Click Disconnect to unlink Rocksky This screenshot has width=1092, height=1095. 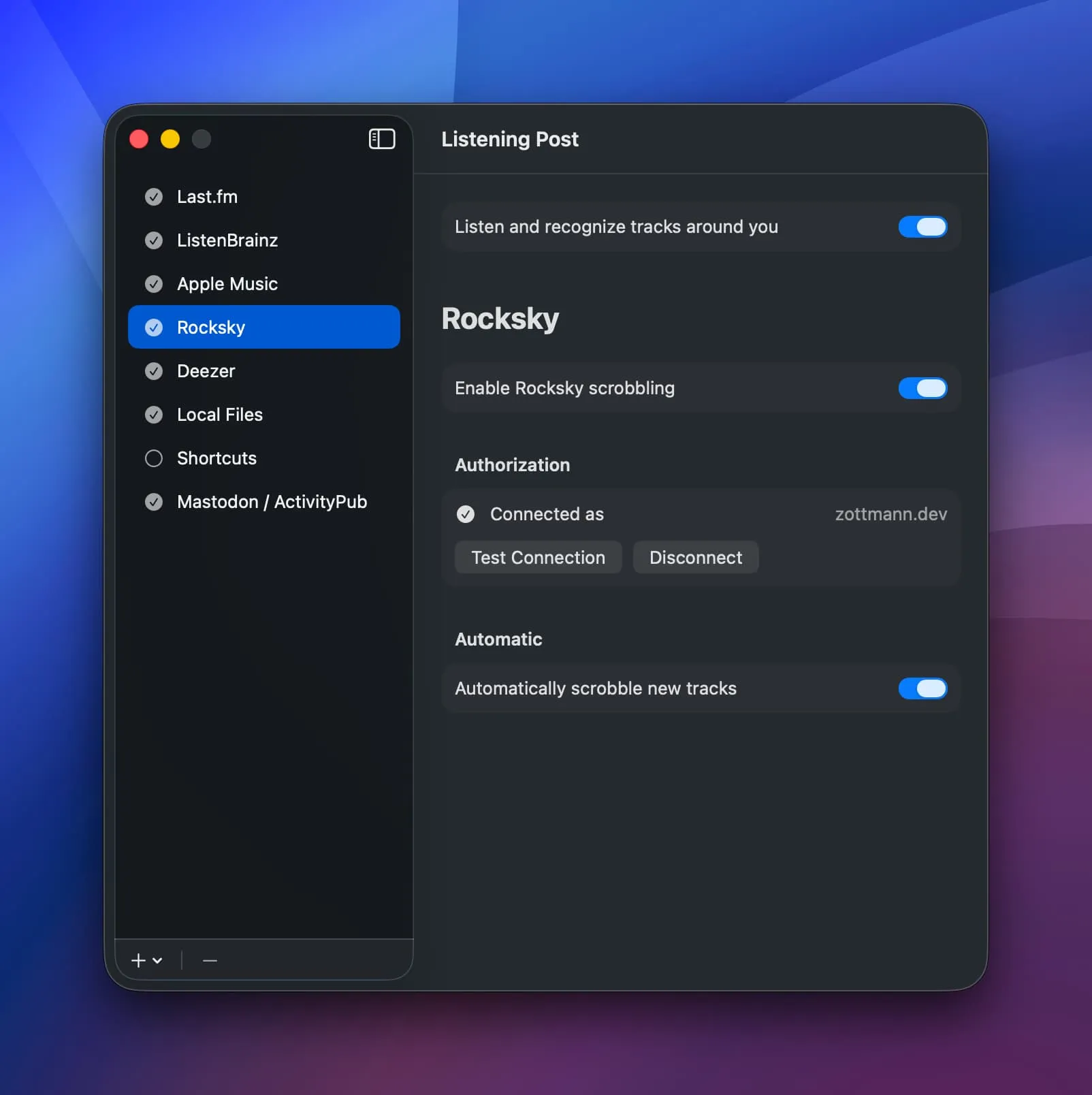tap(695, 557)
